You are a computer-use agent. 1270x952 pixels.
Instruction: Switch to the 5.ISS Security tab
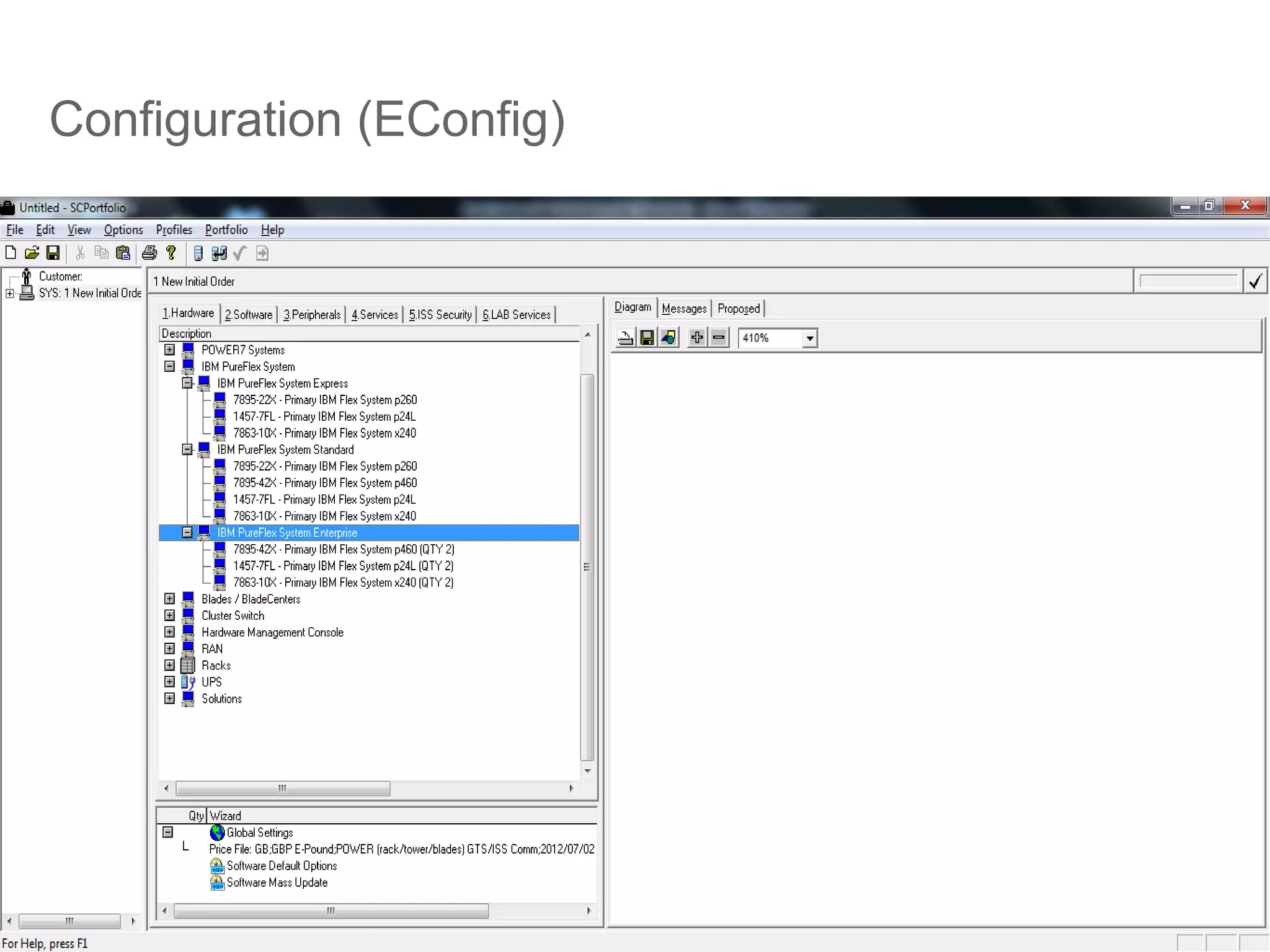click(440, 315)
